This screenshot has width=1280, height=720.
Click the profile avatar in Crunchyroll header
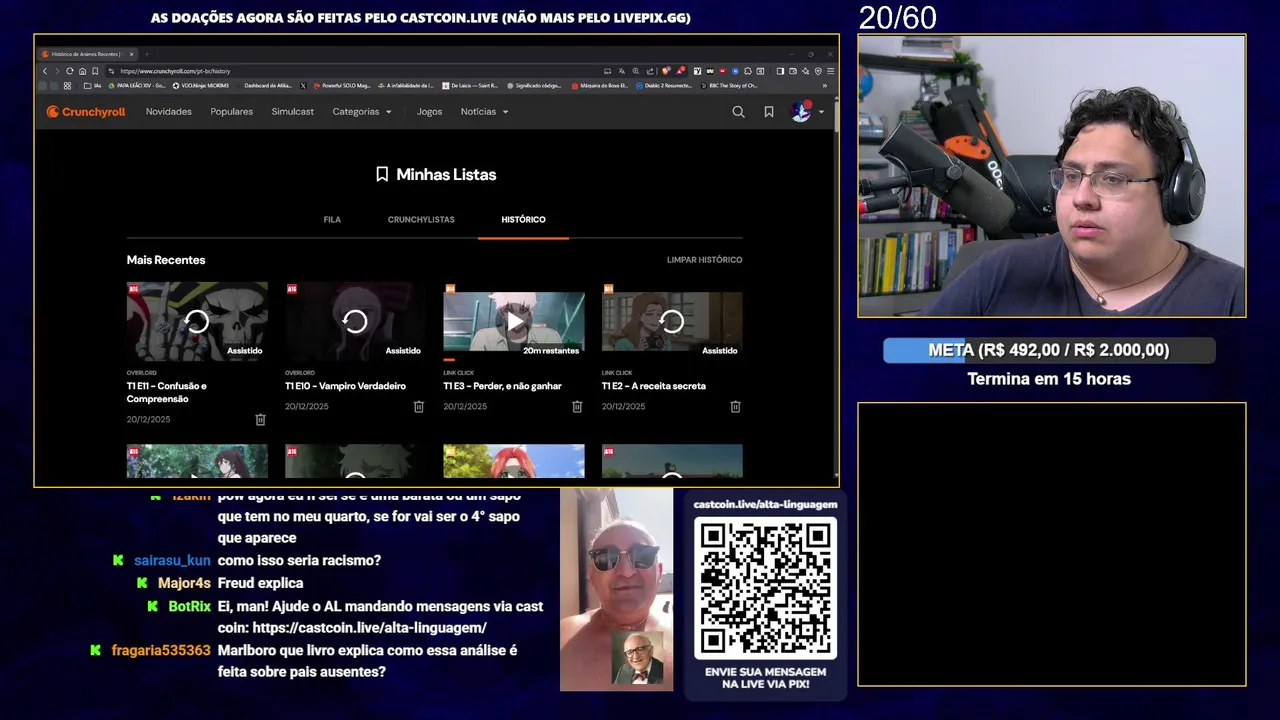click(801, 111)
